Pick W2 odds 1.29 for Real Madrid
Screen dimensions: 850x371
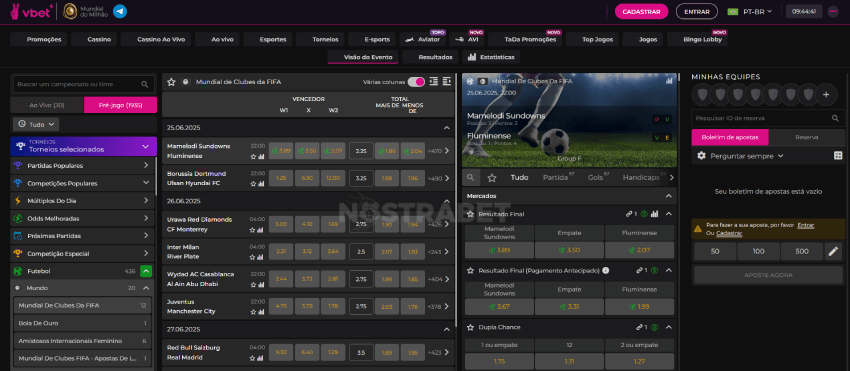[x=333, y=352]
